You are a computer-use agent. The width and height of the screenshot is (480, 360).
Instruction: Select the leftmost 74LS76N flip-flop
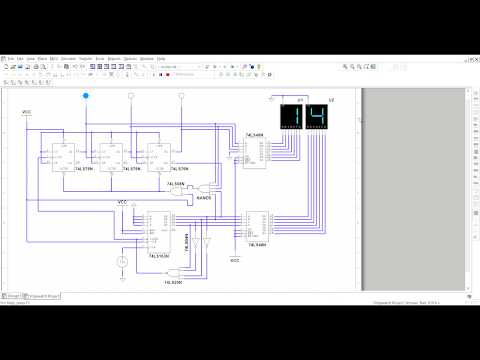coord(63,157)
